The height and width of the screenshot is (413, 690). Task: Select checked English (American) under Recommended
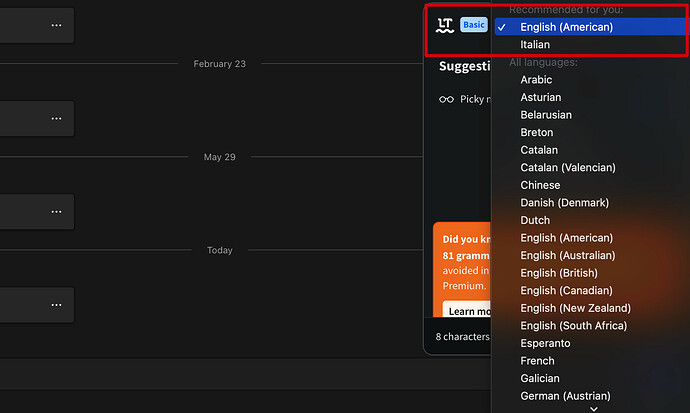[x=566, y=27]
